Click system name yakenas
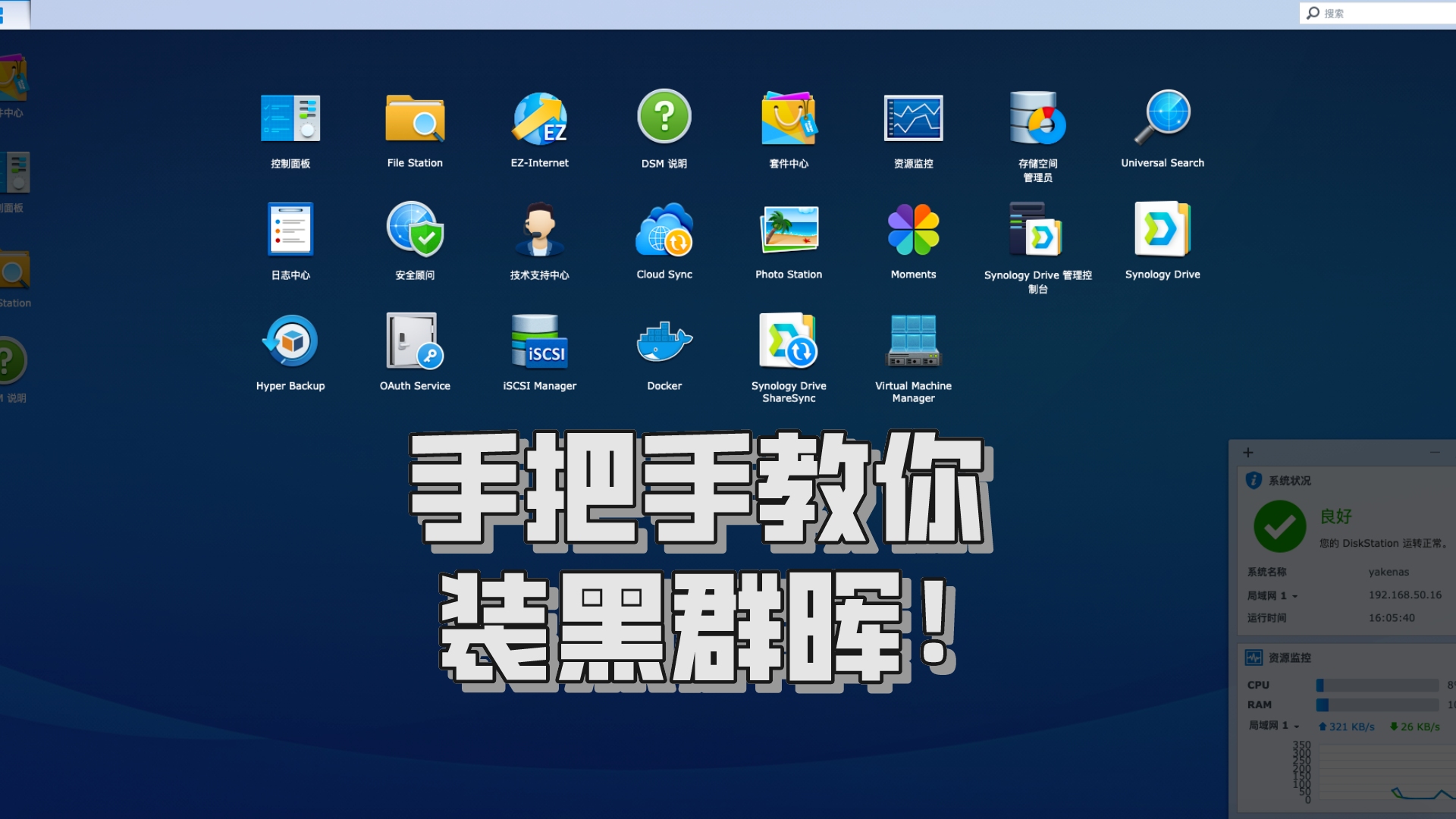Viewport: 1456px width, 819px height. tap(1389, 572)
